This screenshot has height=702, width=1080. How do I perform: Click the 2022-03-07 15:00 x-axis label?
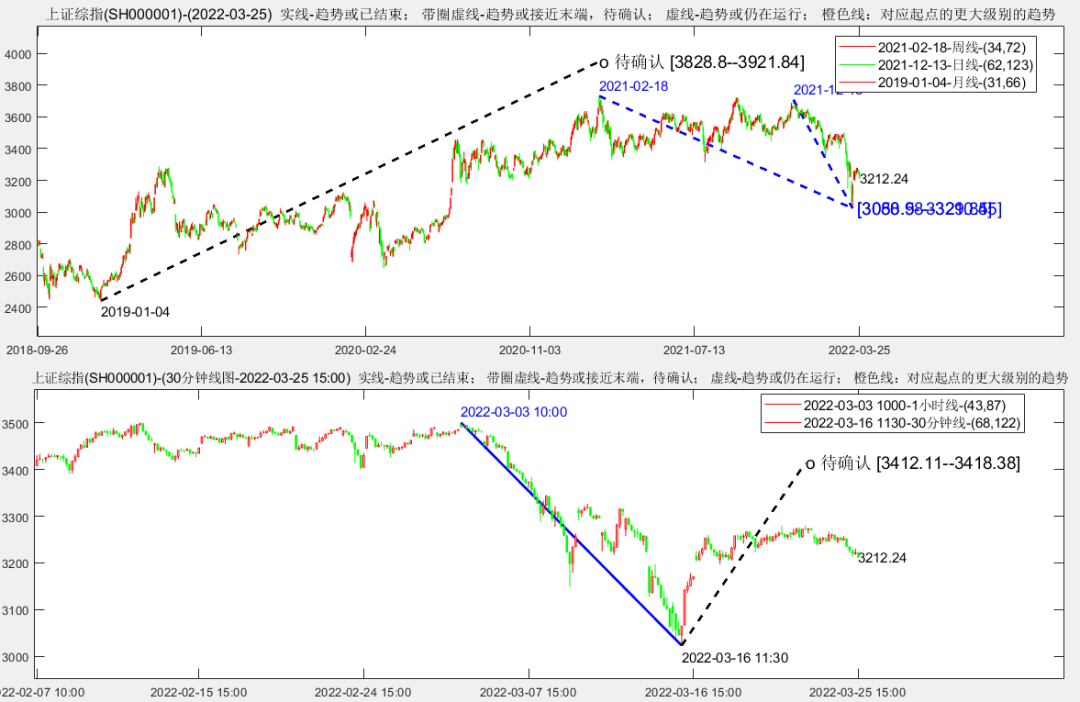point(528,692)
